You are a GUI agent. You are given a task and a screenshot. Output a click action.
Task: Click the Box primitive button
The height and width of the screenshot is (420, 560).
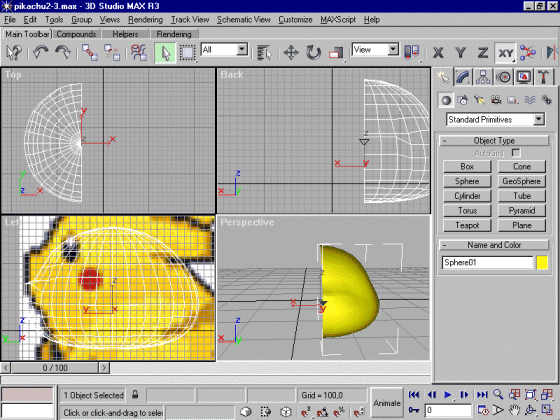pyautogui.click(x=467, y=166)
